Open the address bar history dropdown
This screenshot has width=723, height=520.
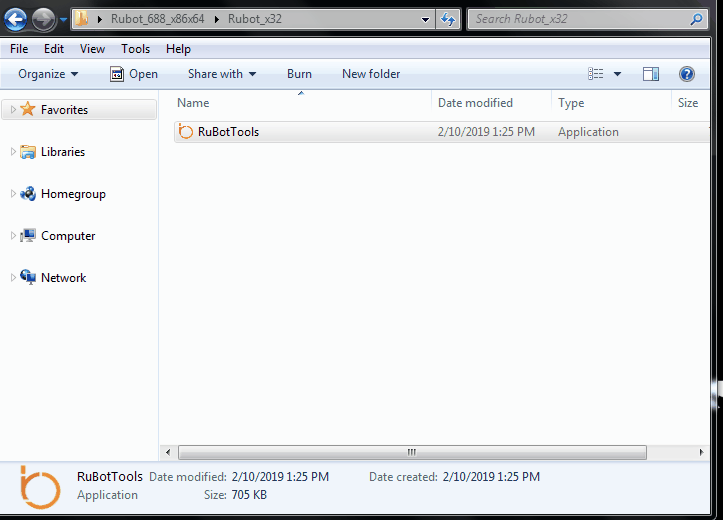(x=425, y=19)
